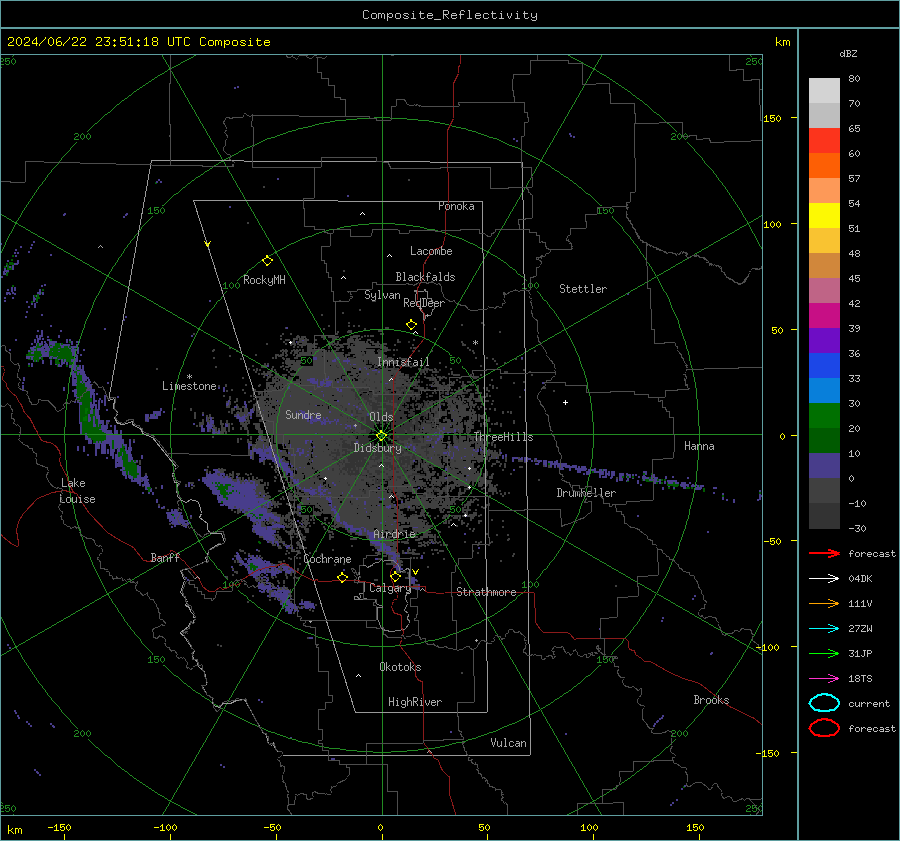
Task: Click the magenta 18TS arrow legend icon
Action: [x=824, y=679]
